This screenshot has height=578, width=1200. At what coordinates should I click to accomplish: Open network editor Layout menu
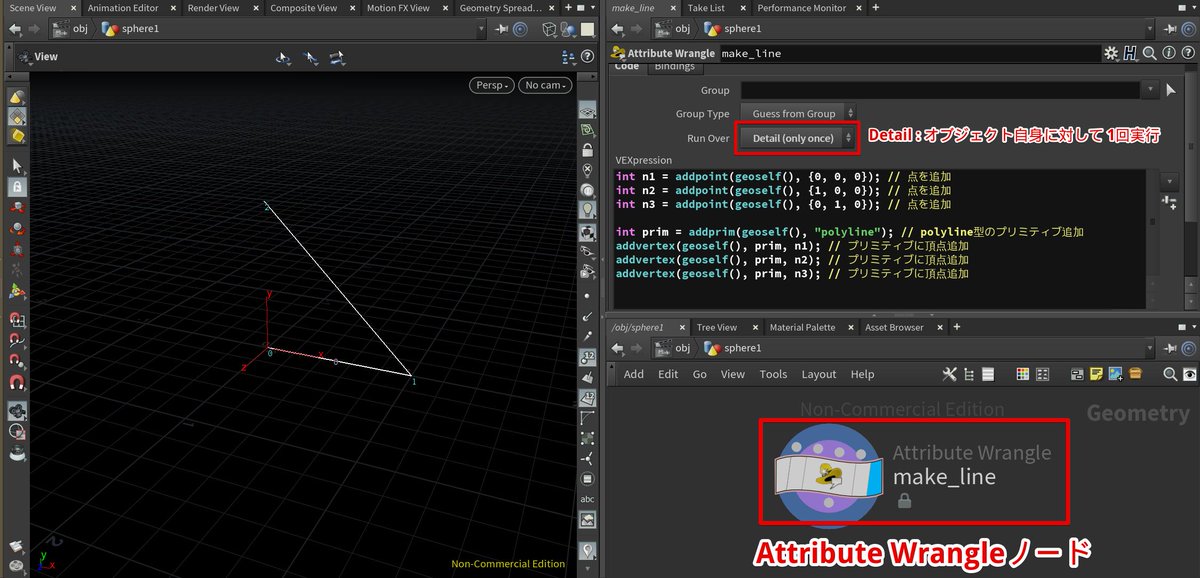[818, 374]
